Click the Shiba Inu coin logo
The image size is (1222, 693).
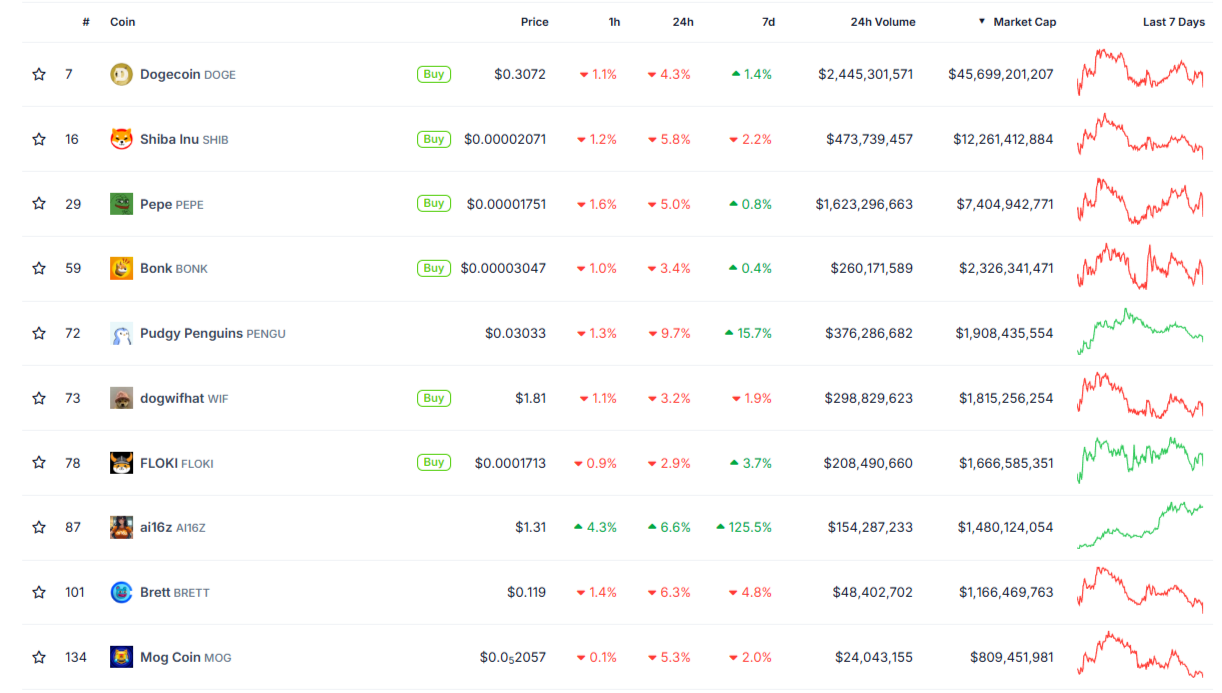[x=121, y=139]
